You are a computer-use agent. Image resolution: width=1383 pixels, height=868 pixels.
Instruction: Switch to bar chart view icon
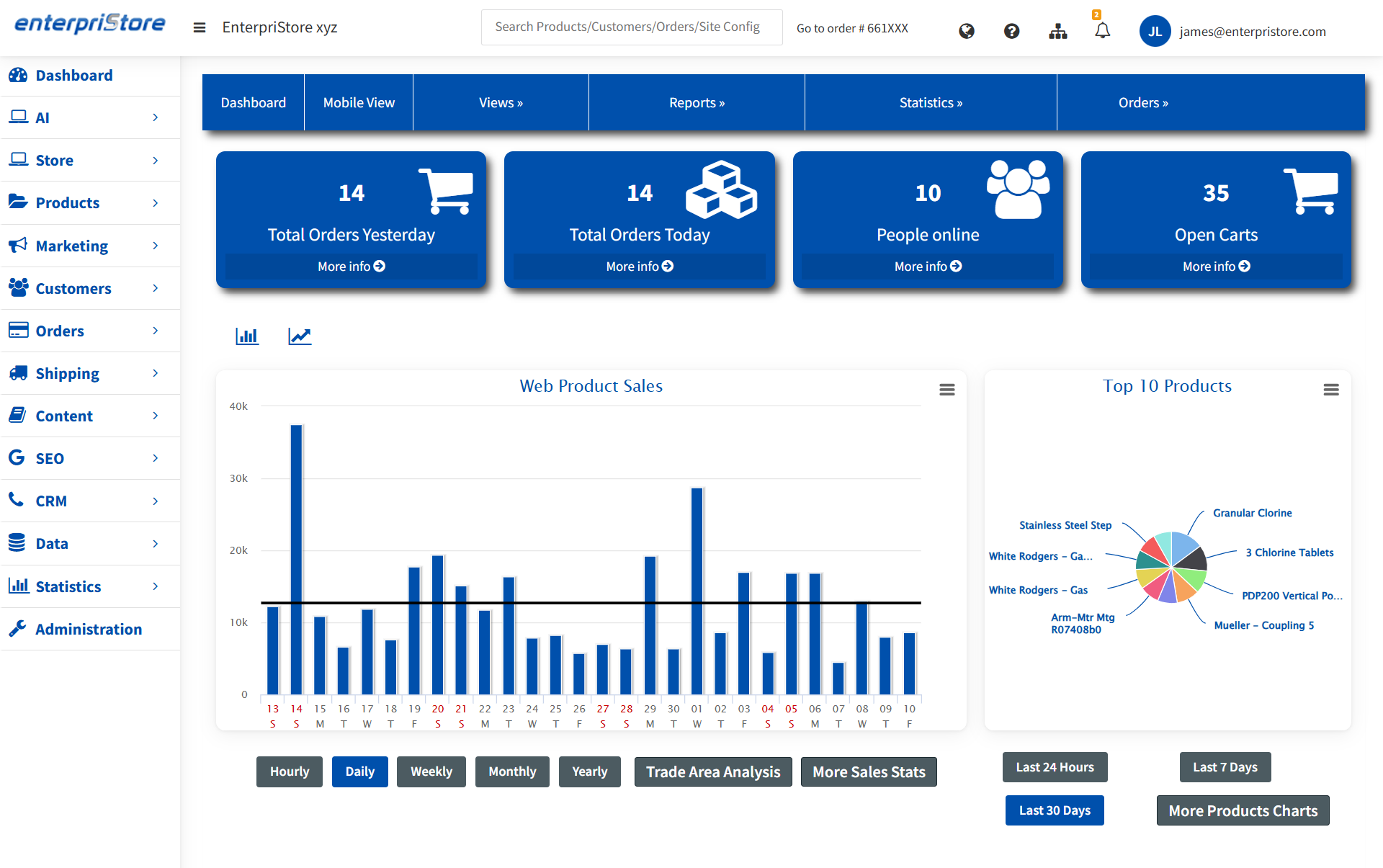tap(247, 336)
